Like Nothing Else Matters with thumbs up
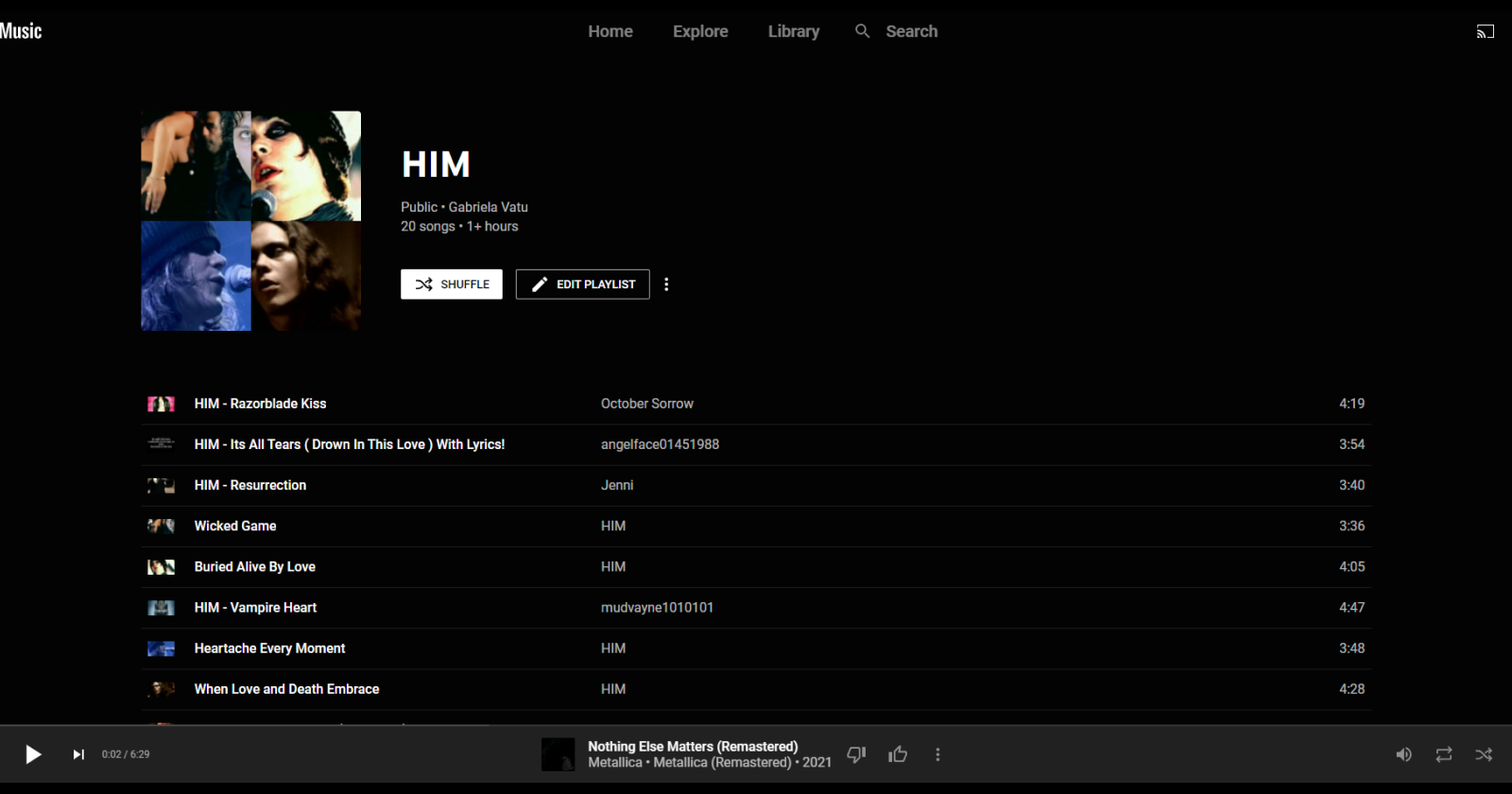Viewport: 1512px width, 794px height. pyautogui.click(x=898, y=754)
